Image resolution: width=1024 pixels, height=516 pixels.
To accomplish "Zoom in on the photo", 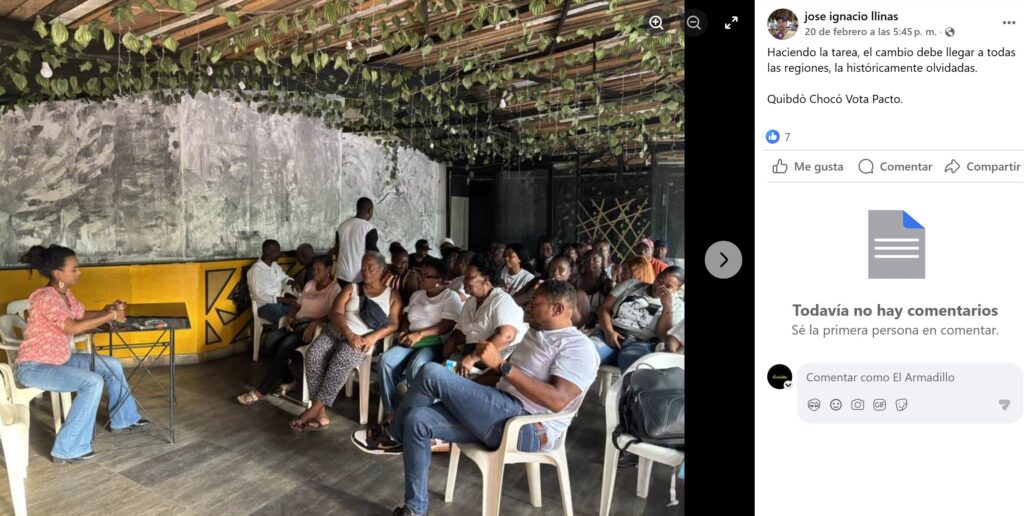I will [x=656, y=23].
